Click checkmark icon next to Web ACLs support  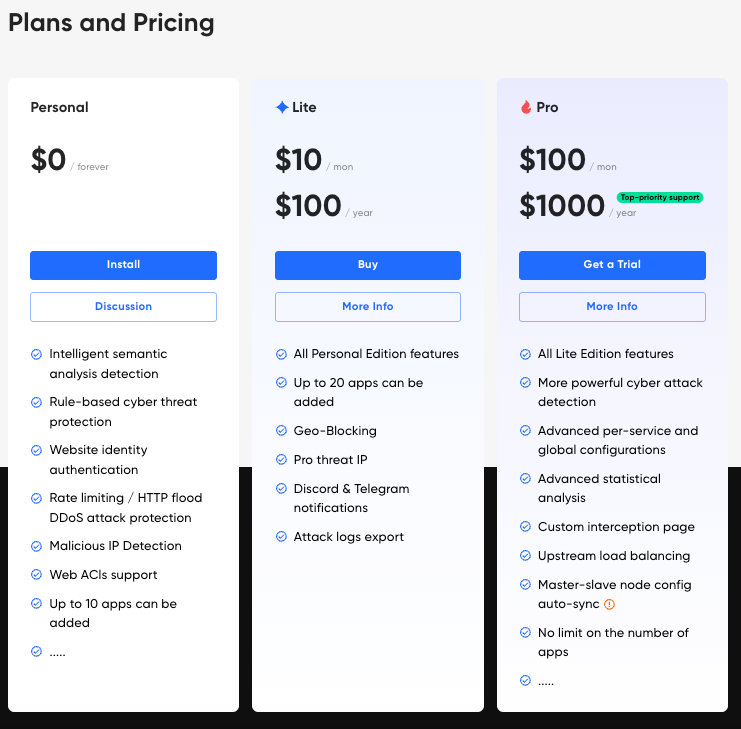pyautogui.click(x=37, y=575)
